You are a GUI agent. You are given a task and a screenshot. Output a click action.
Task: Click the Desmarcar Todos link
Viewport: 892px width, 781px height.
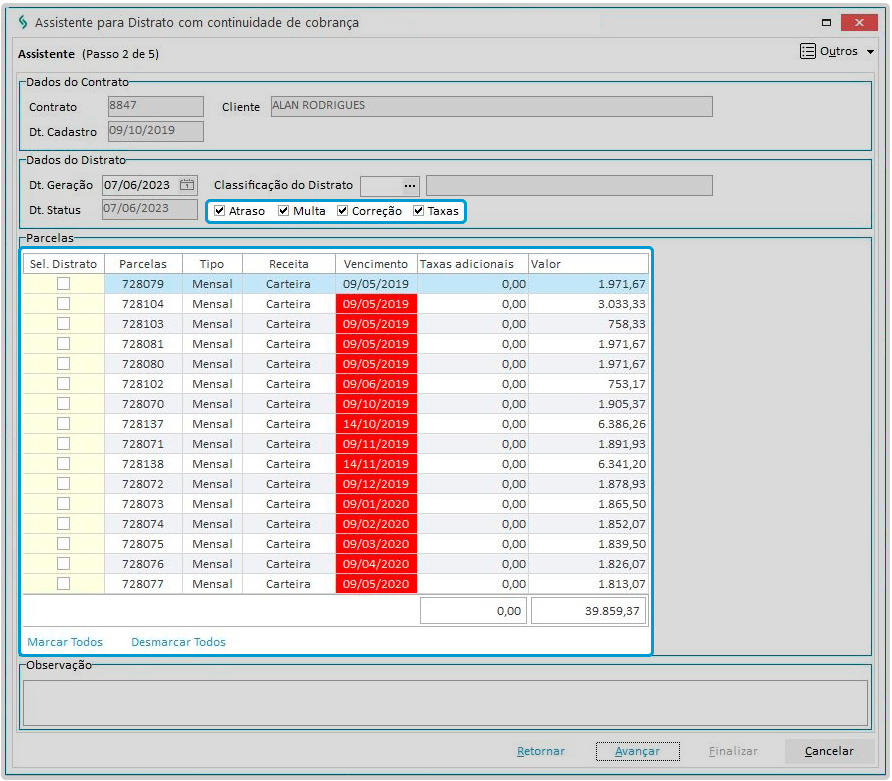(x=178, y=642)
